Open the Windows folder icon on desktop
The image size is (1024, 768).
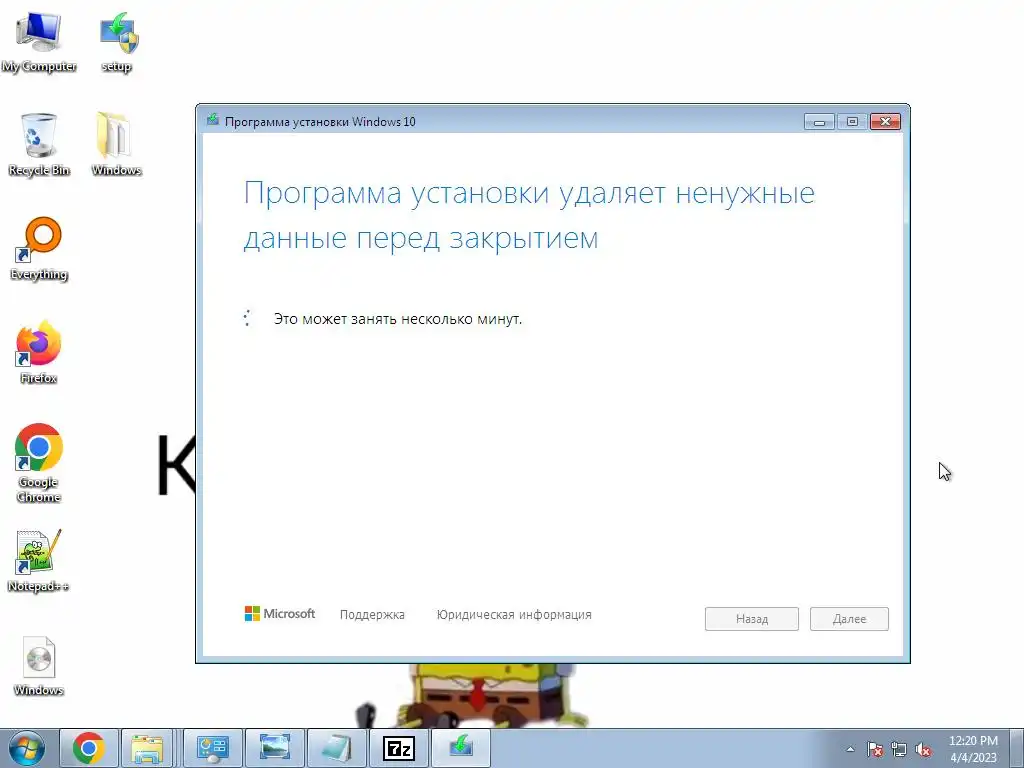(x=116, y=144)
